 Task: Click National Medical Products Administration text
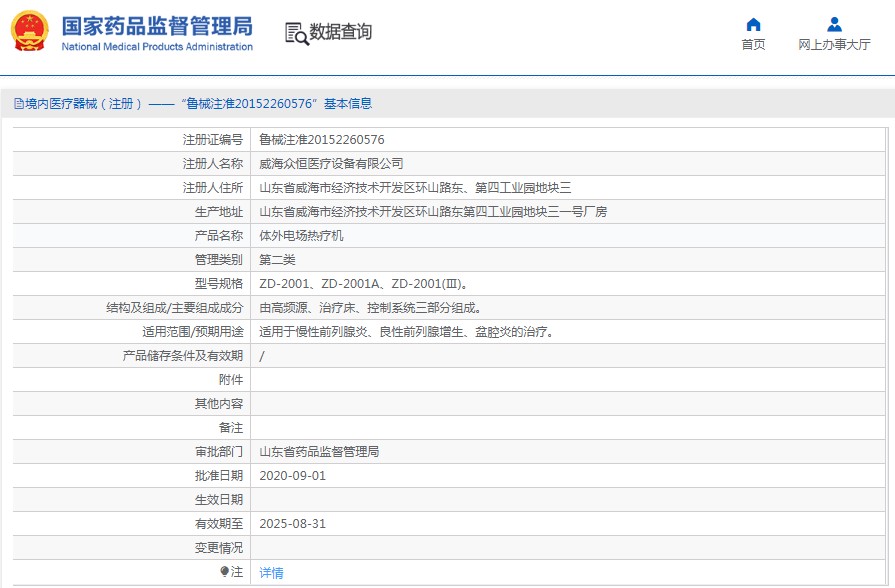point(157,47)
